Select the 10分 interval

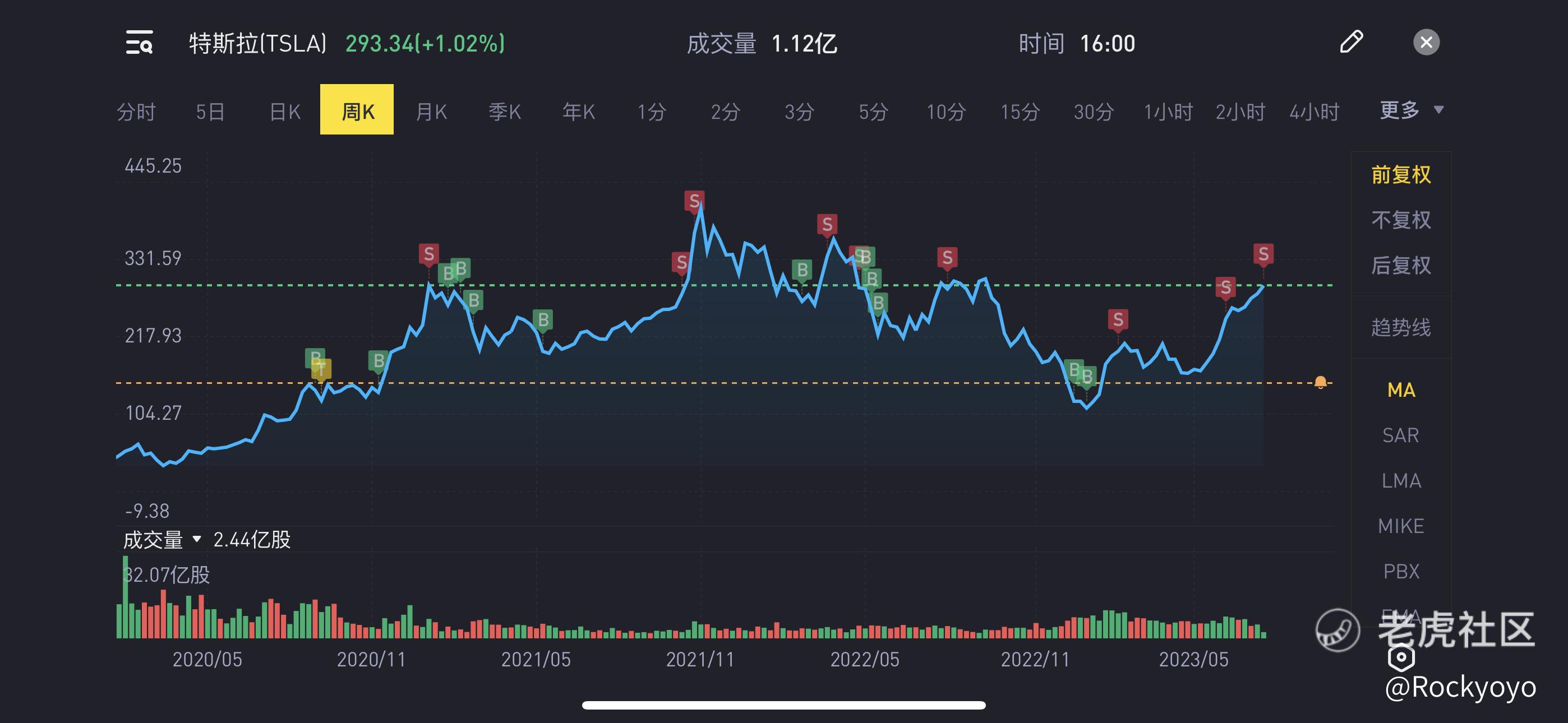click(x=947, y=112)
